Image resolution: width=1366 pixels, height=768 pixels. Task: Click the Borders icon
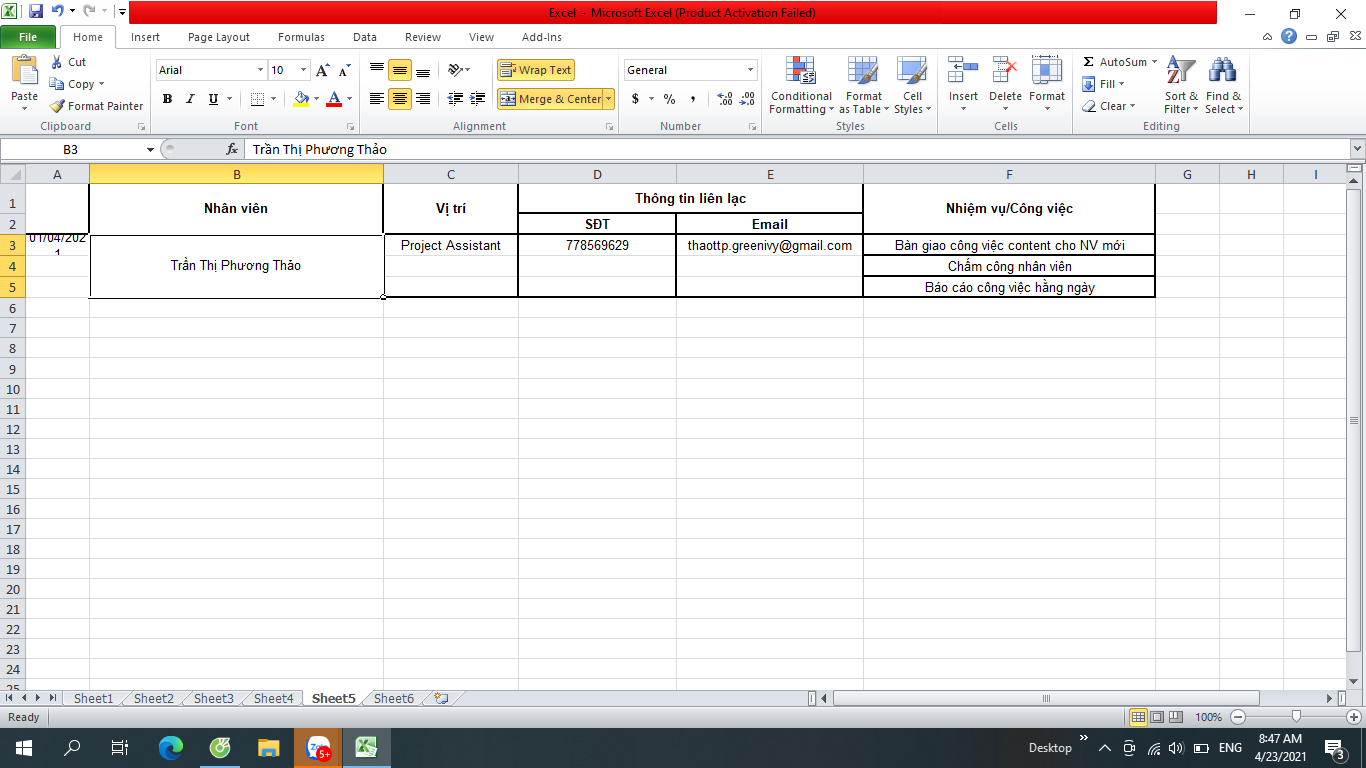pos(257,99)
